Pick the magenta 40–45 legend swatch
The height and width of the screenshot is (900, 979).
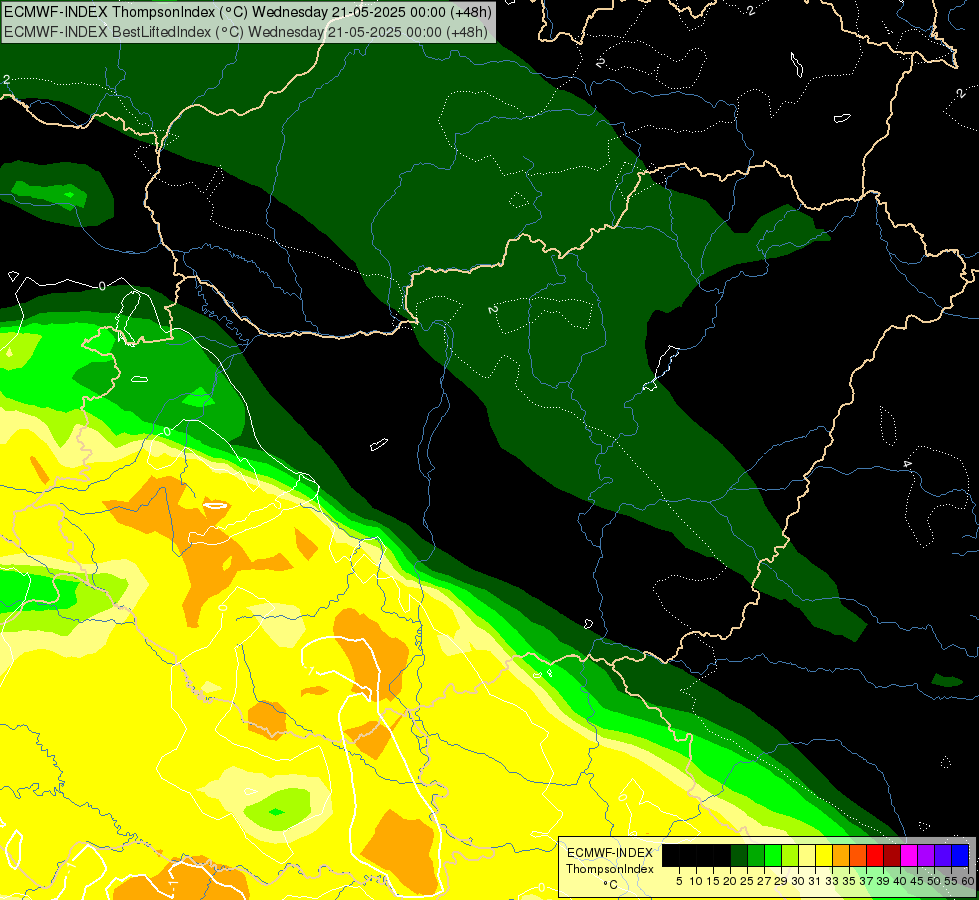click(x=909, y=855)
